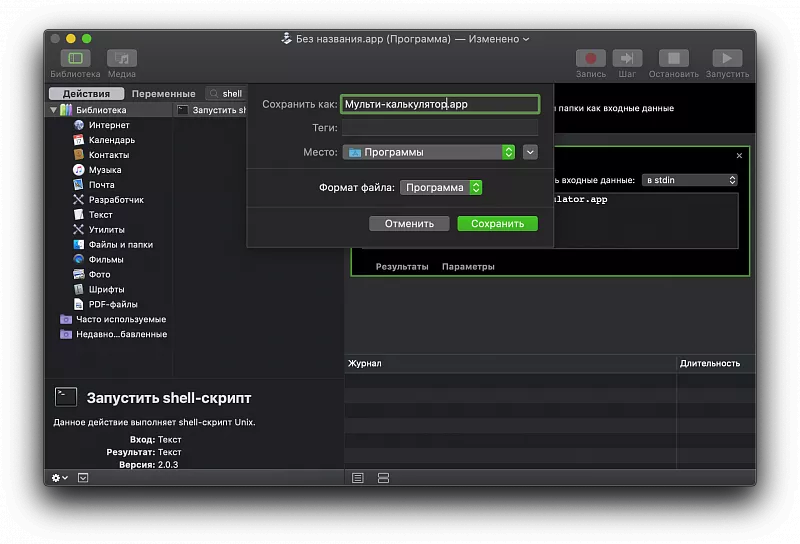Switch to the Переменные tab
Screen dimensions: 800x544
(x=163, y=94)
